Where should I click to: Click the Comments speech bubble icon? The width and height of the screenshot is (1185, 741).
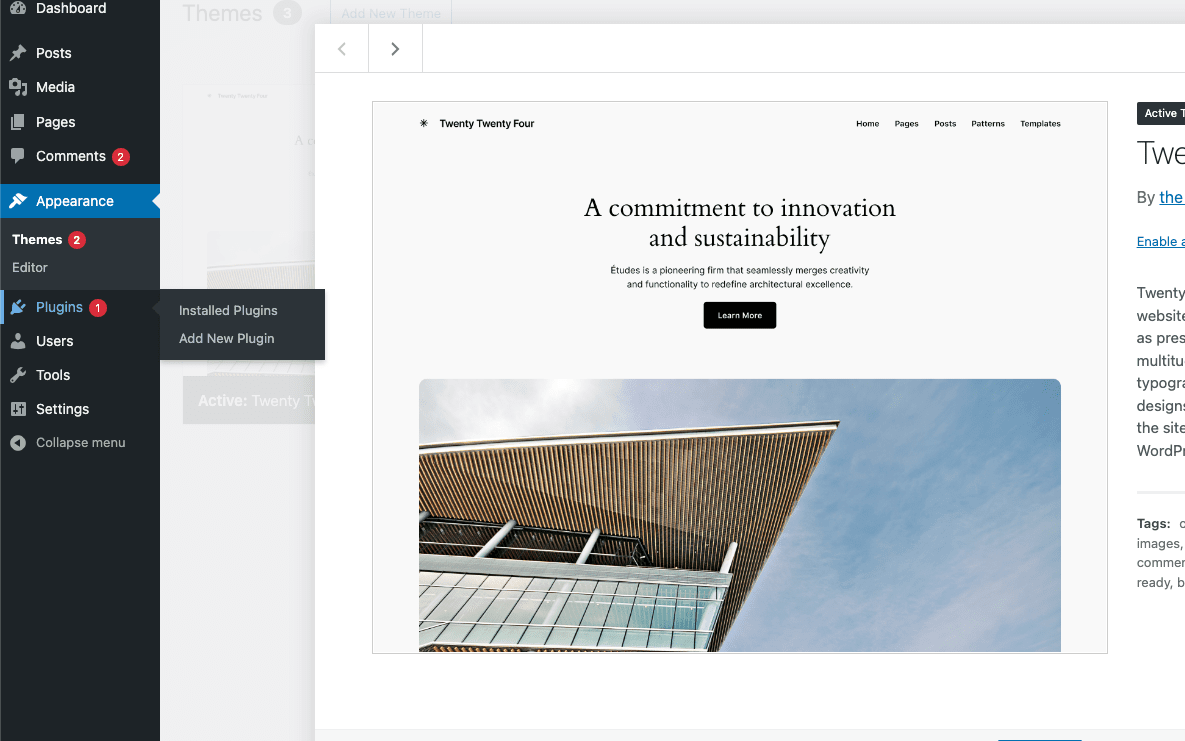18,156
